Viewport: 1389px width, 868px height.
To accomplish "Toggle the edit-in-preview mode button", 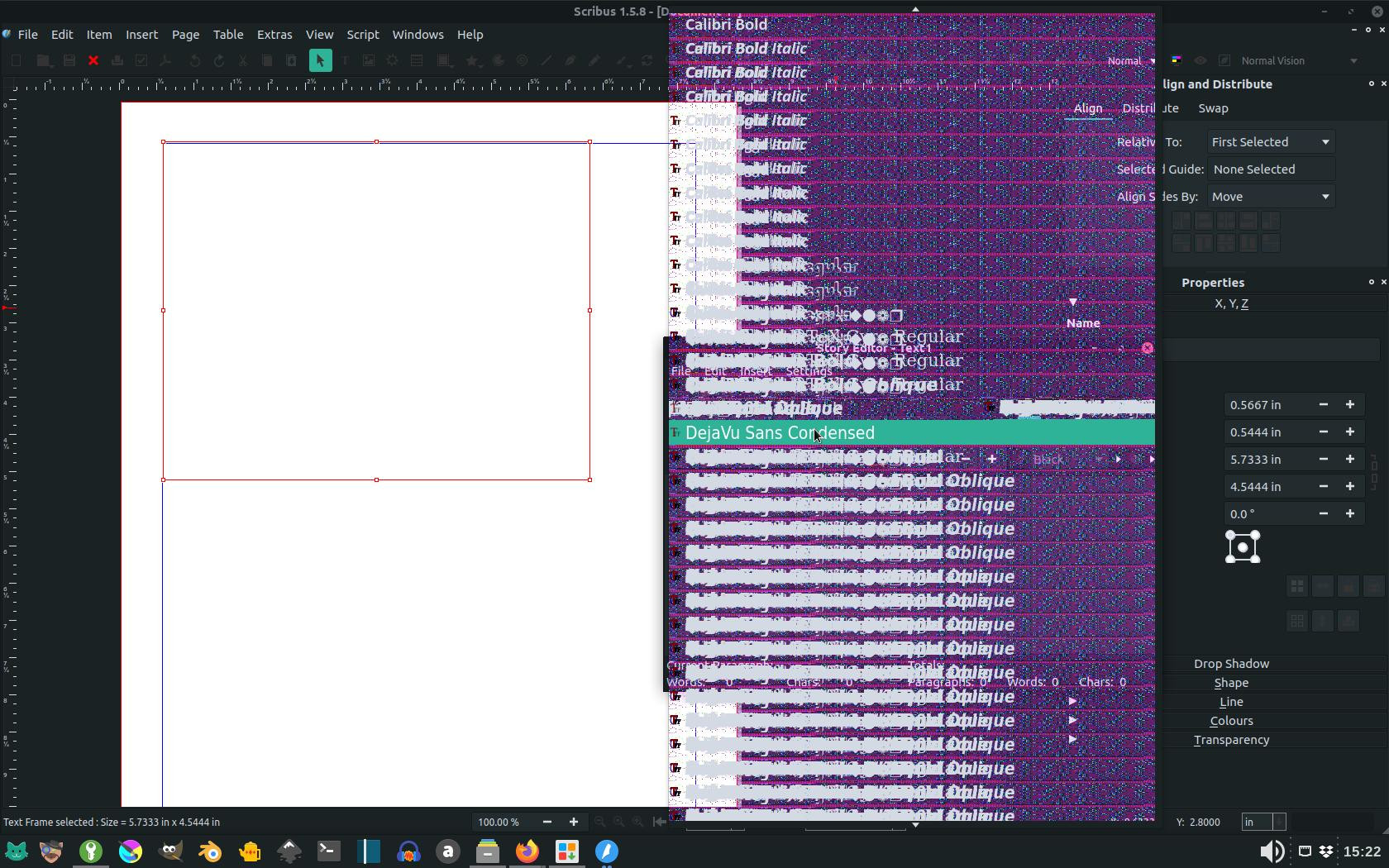I will pos(1224,60).
